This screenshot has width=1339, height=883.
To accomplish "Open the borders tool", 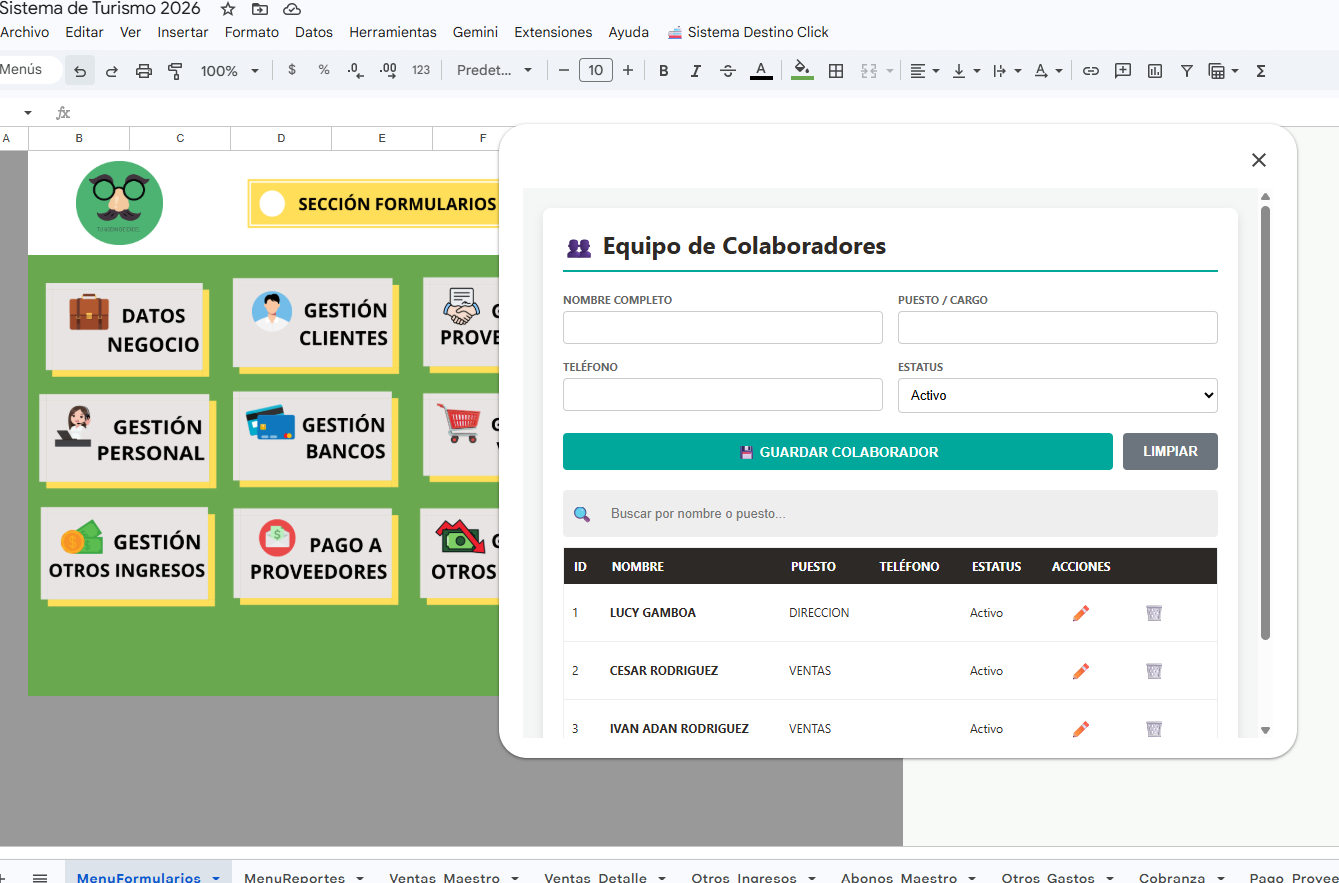I will click(x=836, y=71).
